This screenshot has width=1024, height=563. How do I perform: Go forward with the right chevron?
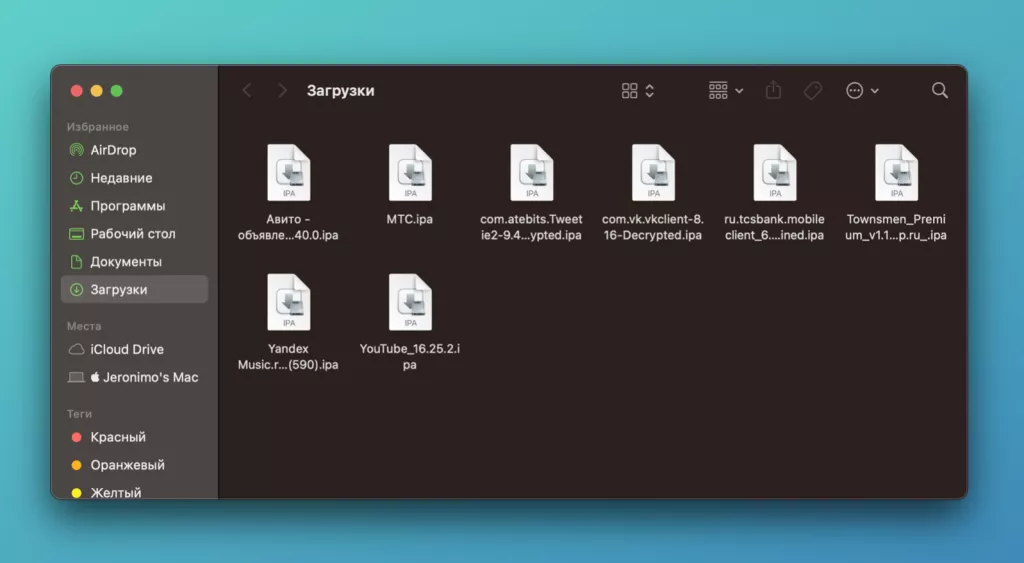point(282,90)
